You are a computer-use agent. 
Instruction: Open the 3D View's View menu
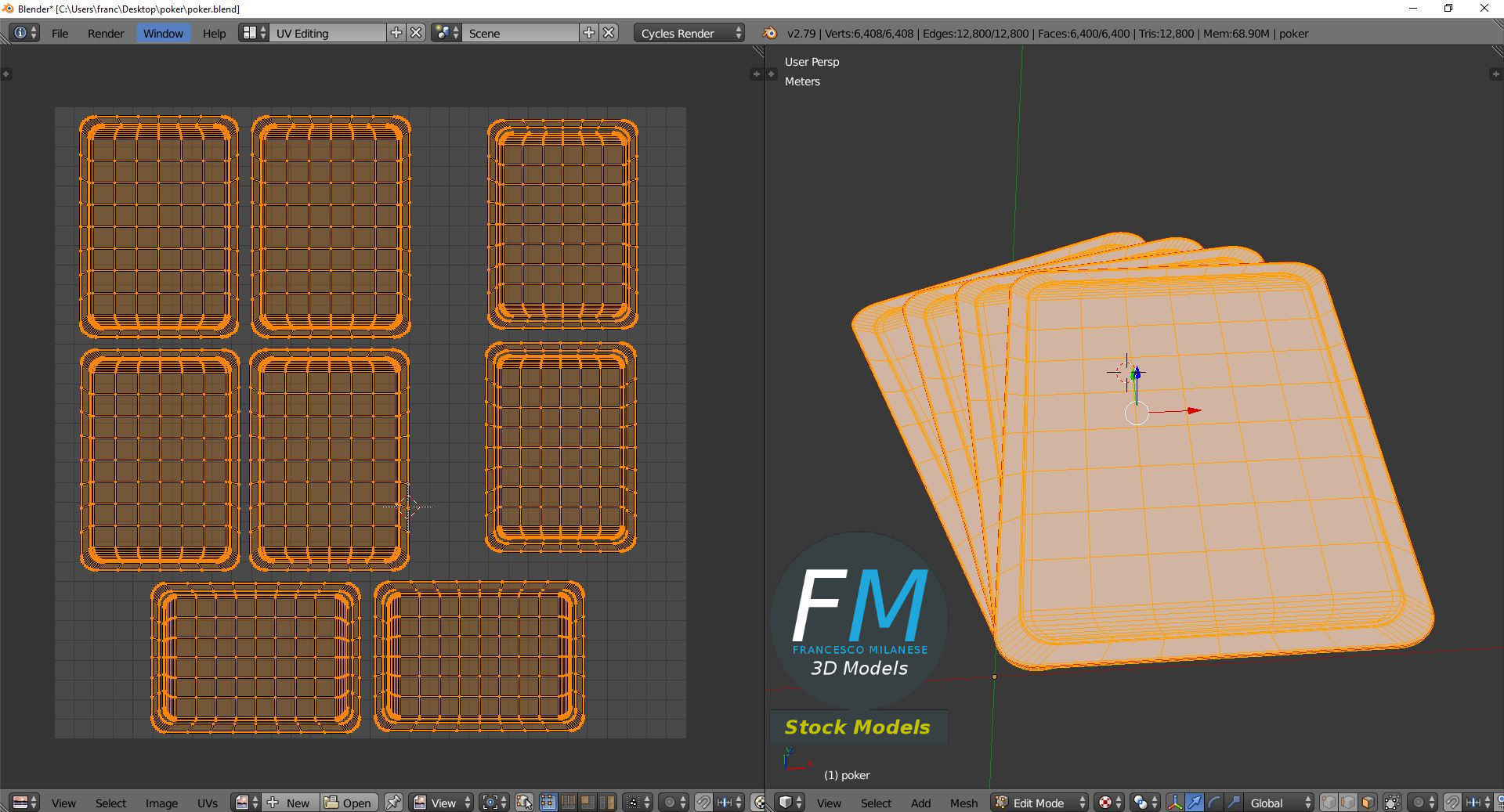[x=829, y=803]
